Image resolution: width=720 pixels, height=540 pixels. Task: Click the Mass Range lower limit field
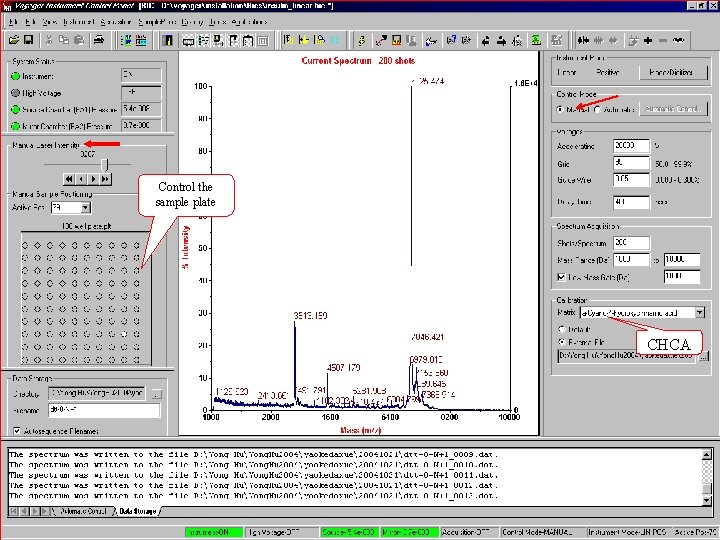coord(631,260)
